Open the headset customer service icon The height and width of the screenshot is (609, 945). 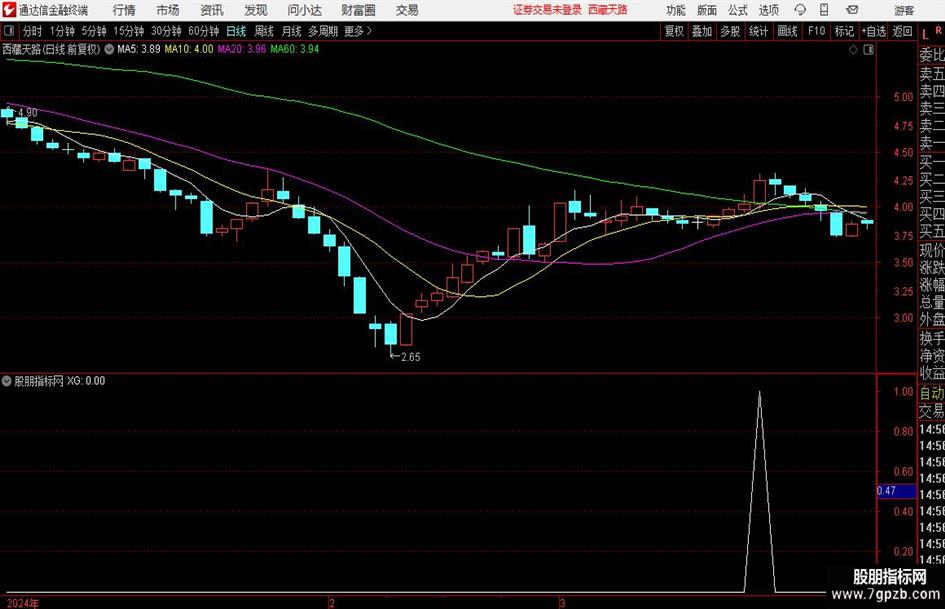click(x=800, y=10)
